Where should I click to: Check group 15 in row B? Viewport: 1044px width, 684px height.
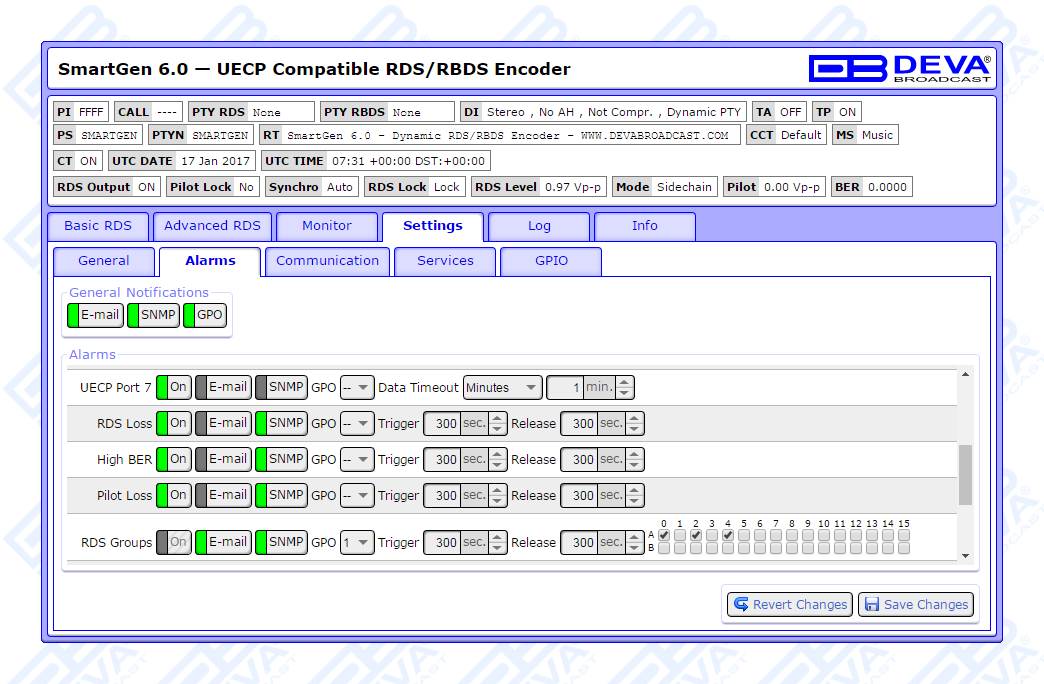tap(904, 548)
